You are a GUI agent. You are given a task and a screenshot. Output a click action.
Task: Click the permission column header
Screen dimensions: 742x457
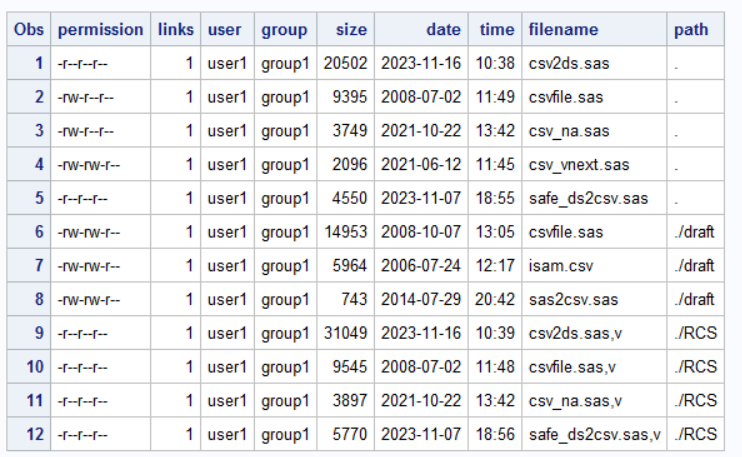point(99,30)
